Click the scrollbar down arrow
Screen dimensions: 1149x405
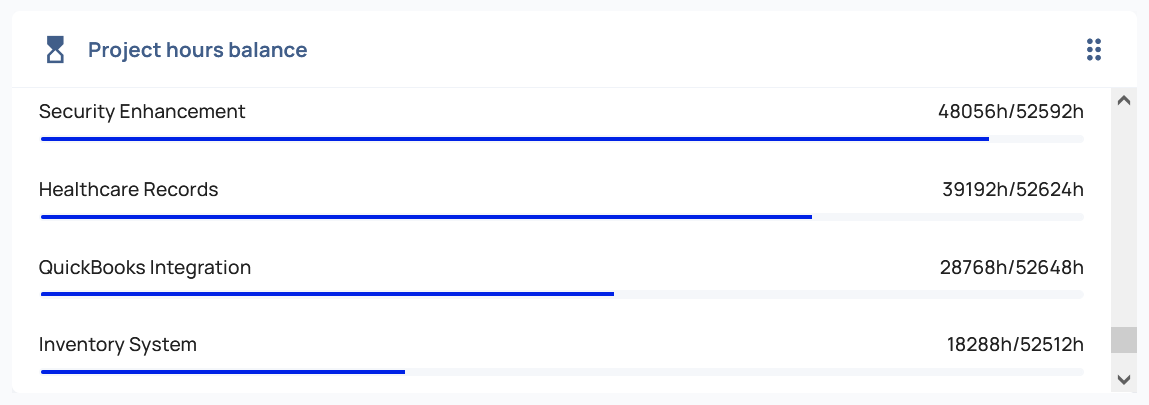point(1123,379)
